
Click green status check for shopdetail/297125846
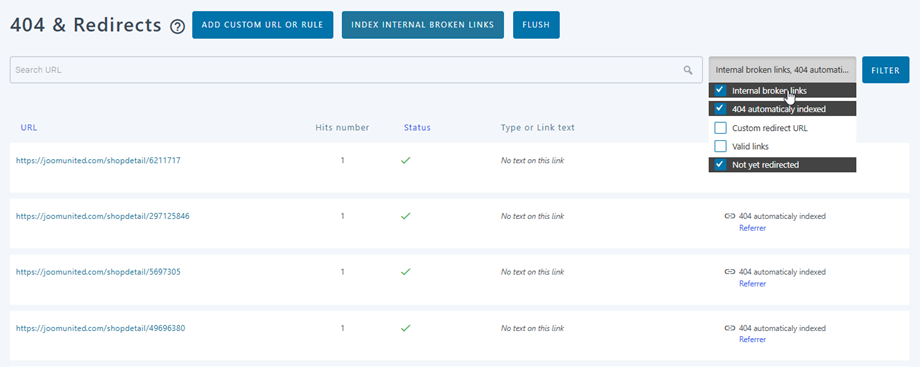(405, 216)
